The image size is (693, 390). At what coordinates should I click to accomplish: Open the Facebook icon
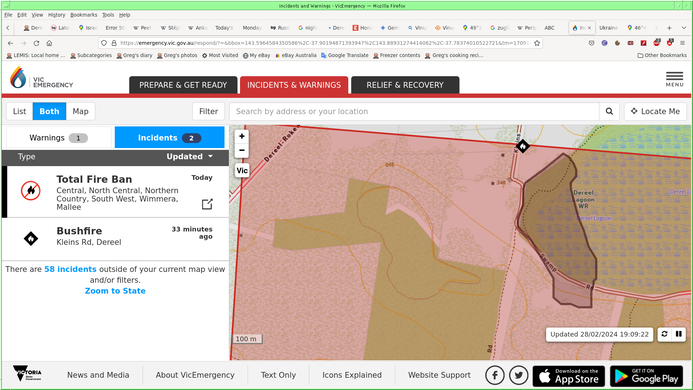495,375
